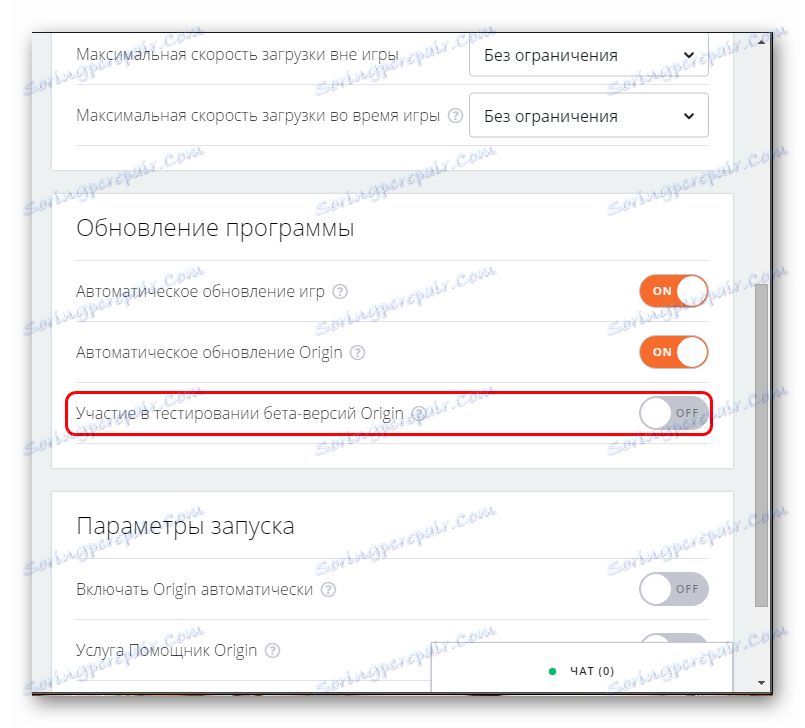Click scrollbar track above the thumb
Image resolution: width=805 pixels, height=728 pixels.
pos(761,166)
